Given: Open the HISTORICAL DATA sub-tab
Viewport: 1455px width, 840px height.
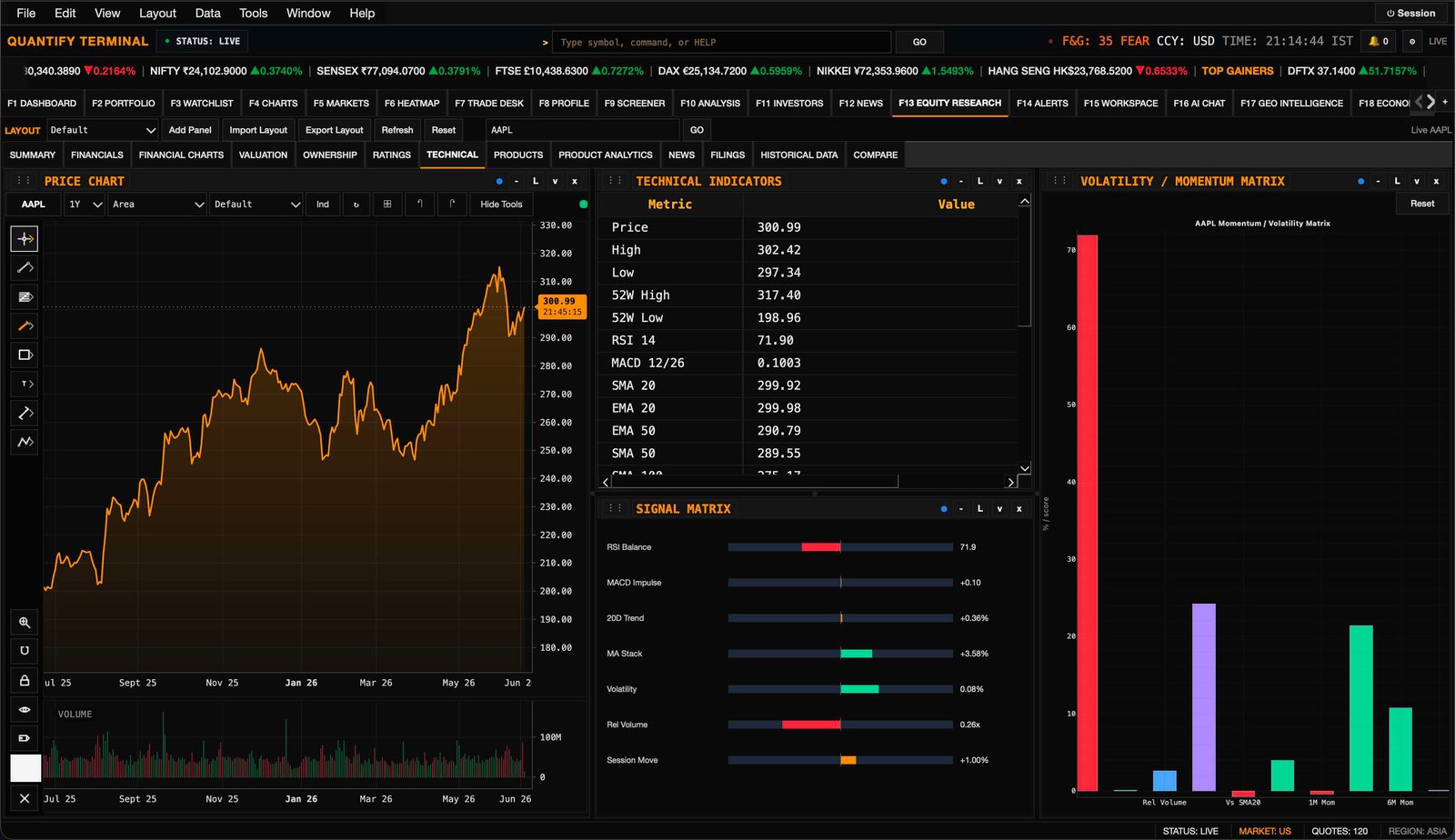Looking at the screenshot, I should pos(799,155).
